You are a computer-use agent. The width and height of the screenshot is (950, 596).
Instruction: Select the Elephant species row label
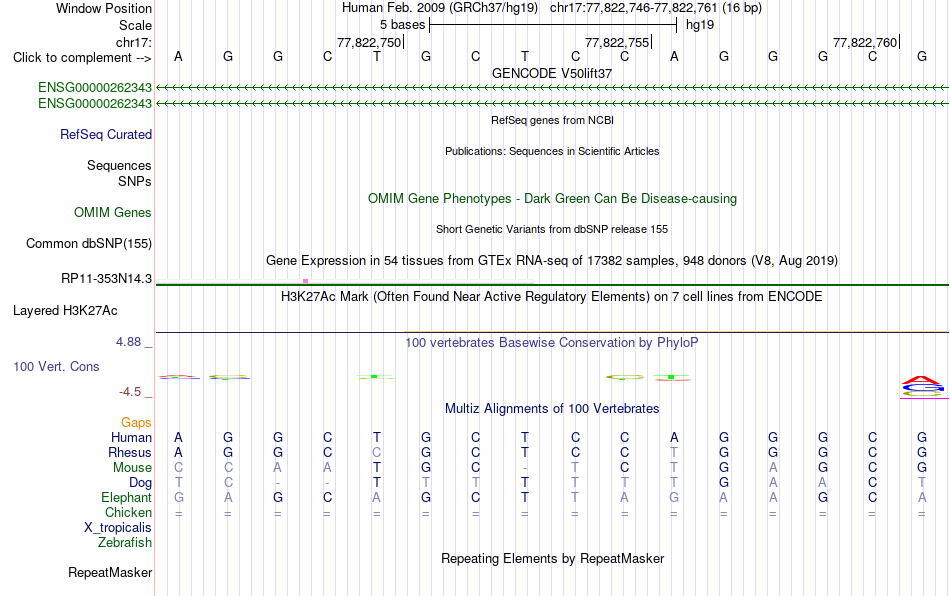coord(127,497)
